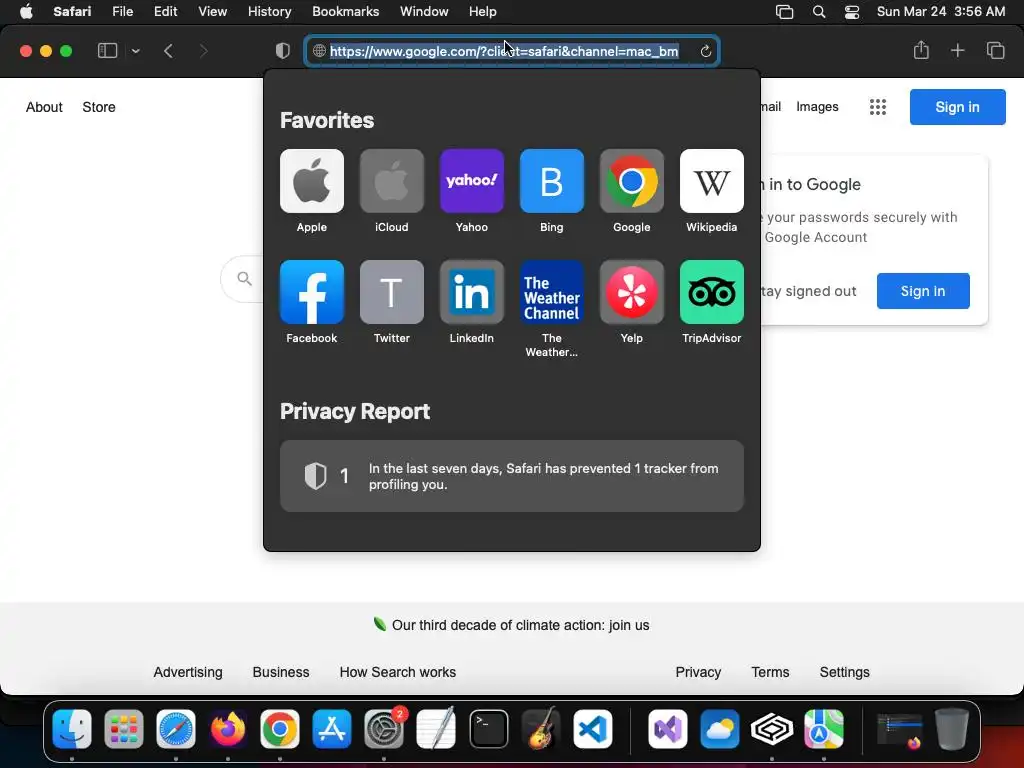Viewport: 1024px width, 768px height.
Task: Click the Stage Manager windows menu-bar icon
Action: [x=784, y=12]
